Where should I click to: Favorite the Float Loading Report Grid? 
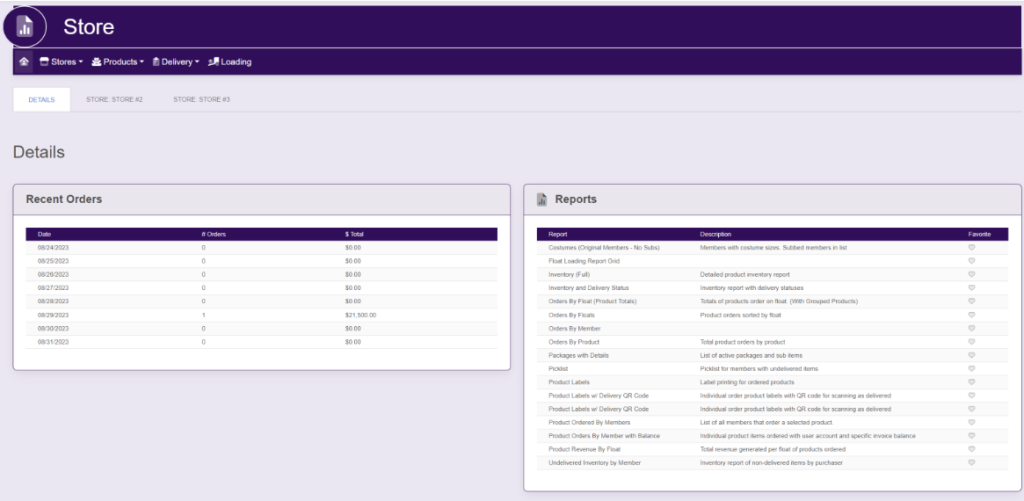(x=971, y=260)
